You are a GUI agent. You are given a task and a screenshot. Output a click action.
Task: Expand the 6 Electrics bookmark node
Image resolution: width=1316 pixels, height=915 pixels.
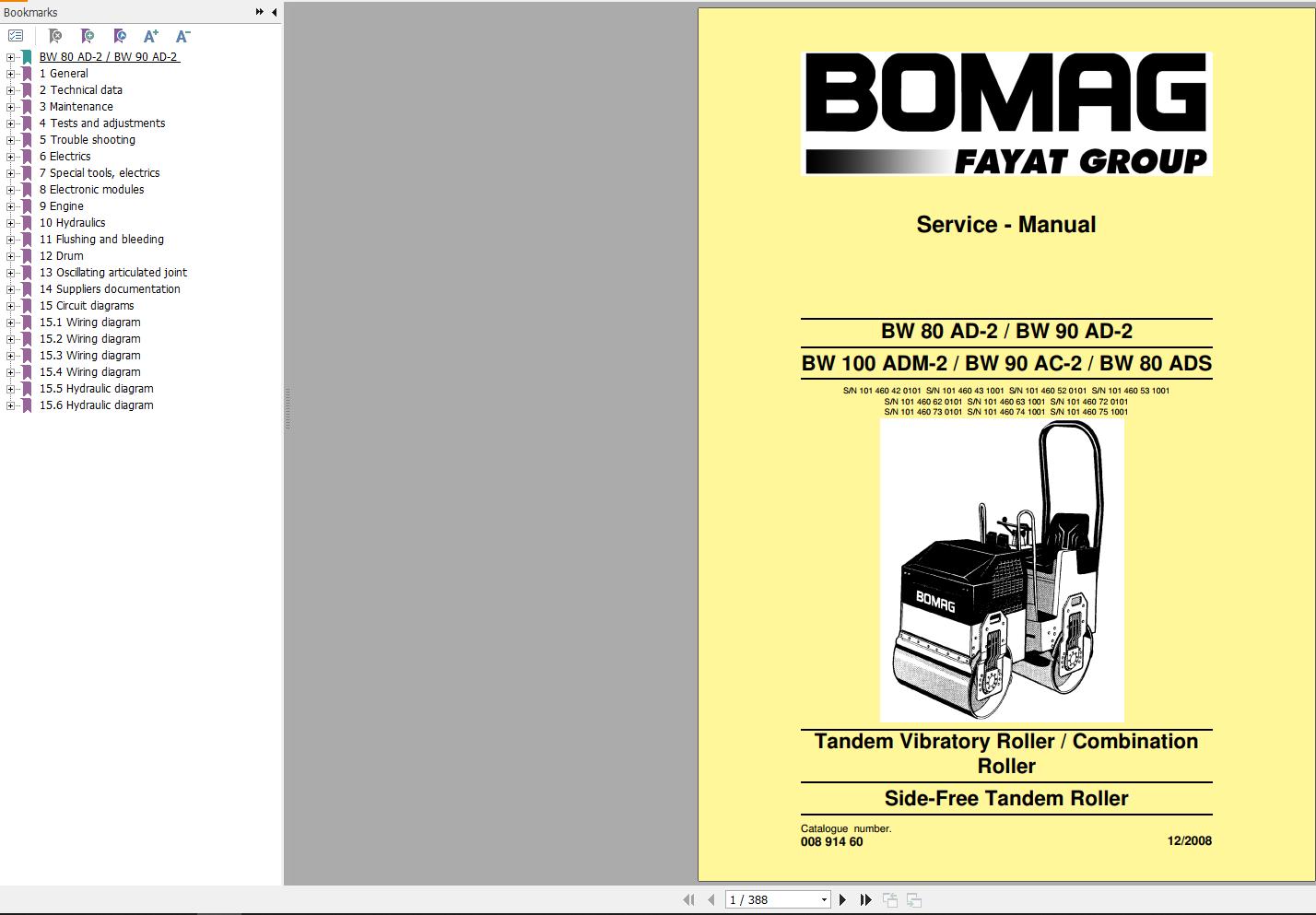tap(11, 157)
